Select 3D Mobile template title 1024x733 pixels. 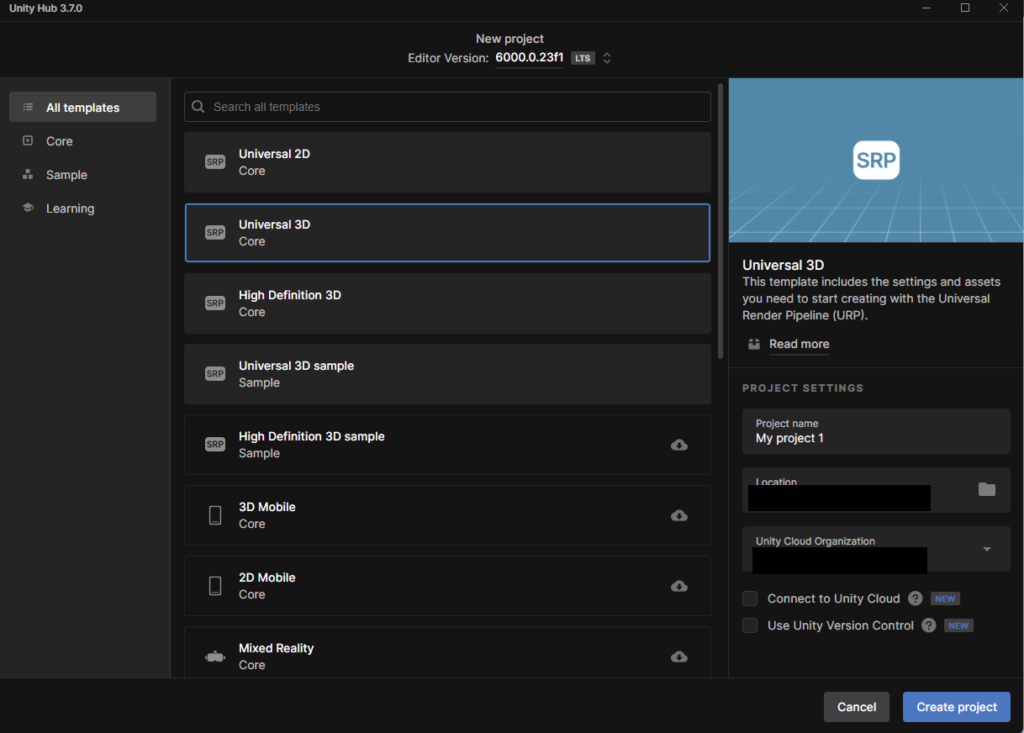pos(266,507)
